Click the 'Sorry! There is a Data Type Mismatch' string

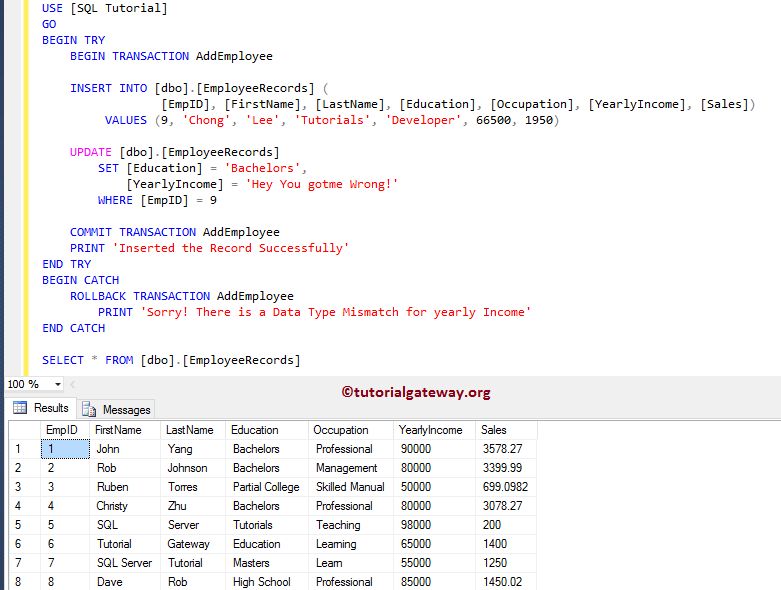[x=336, y=312]
